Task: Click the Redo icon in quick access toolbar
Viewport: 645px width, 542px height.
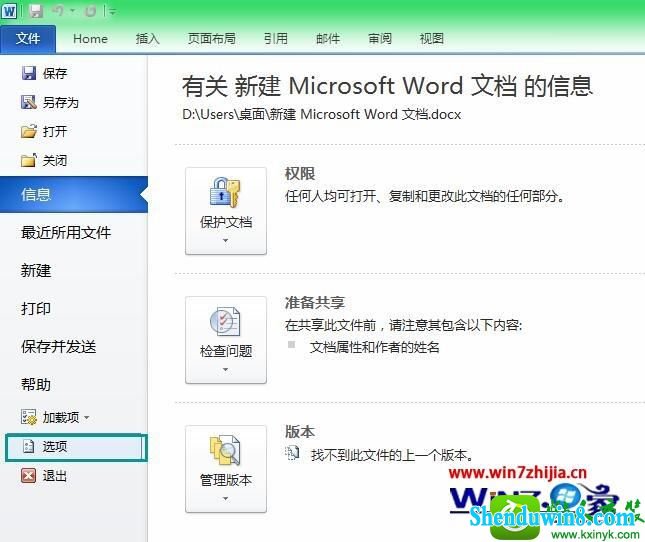Action: click(x=90, y=11)
